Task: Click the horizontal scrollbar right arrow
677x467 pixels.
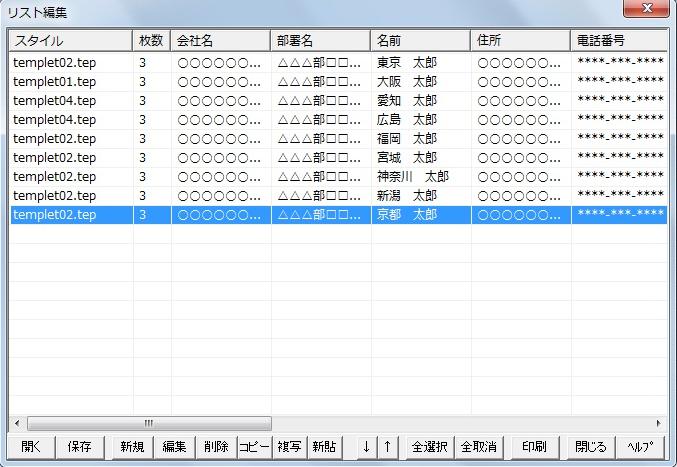Action: pos(658,423)
